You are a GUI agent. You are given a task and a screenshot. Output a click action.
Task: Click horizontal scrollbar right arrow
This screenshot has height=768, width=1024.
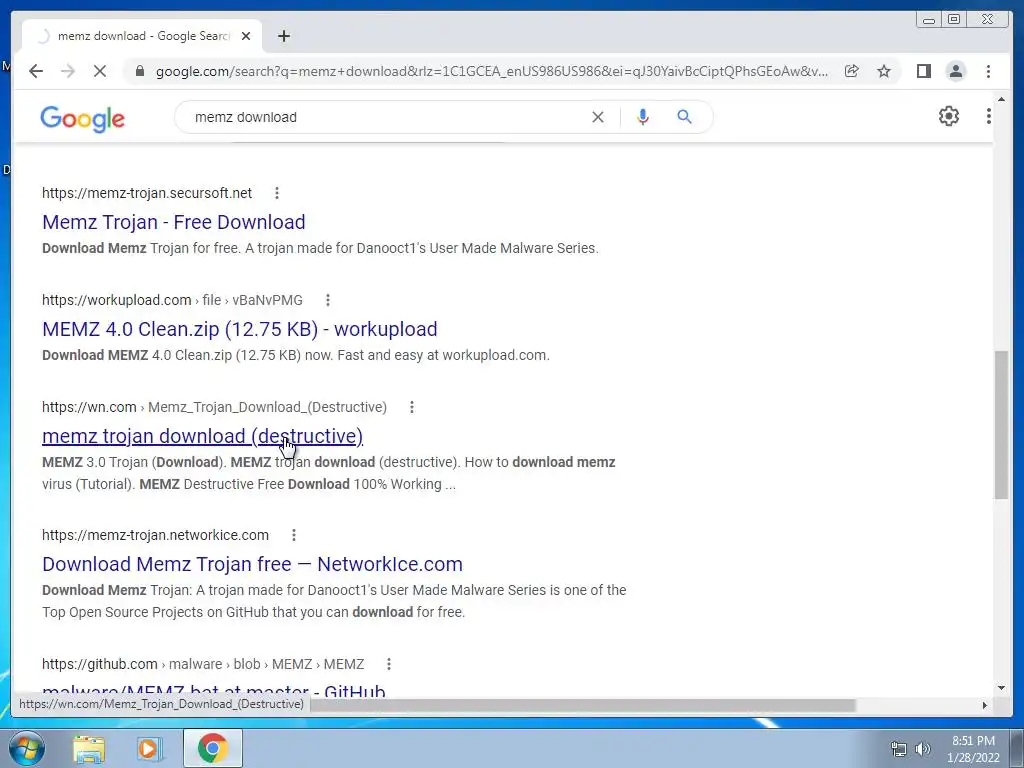coord(985,705)
